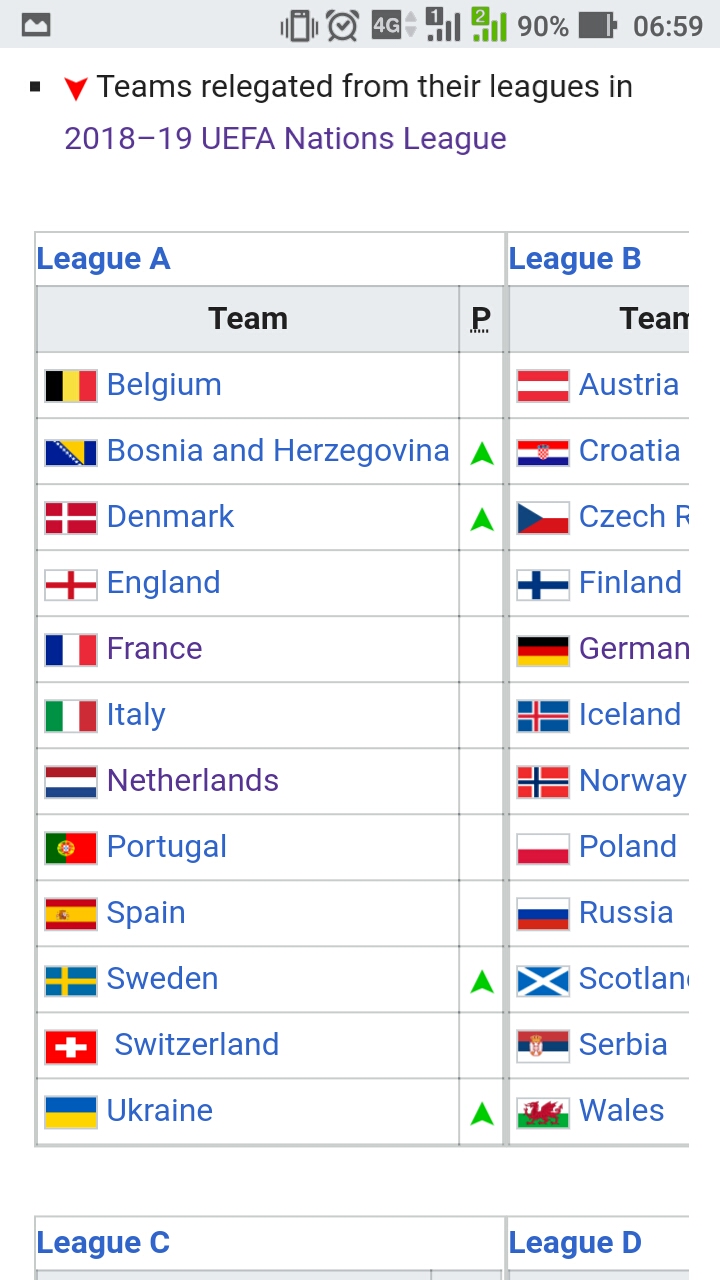The image size is (720, 1280).
Task: Tap the Switzerland flag icon
Action: 71,1046
